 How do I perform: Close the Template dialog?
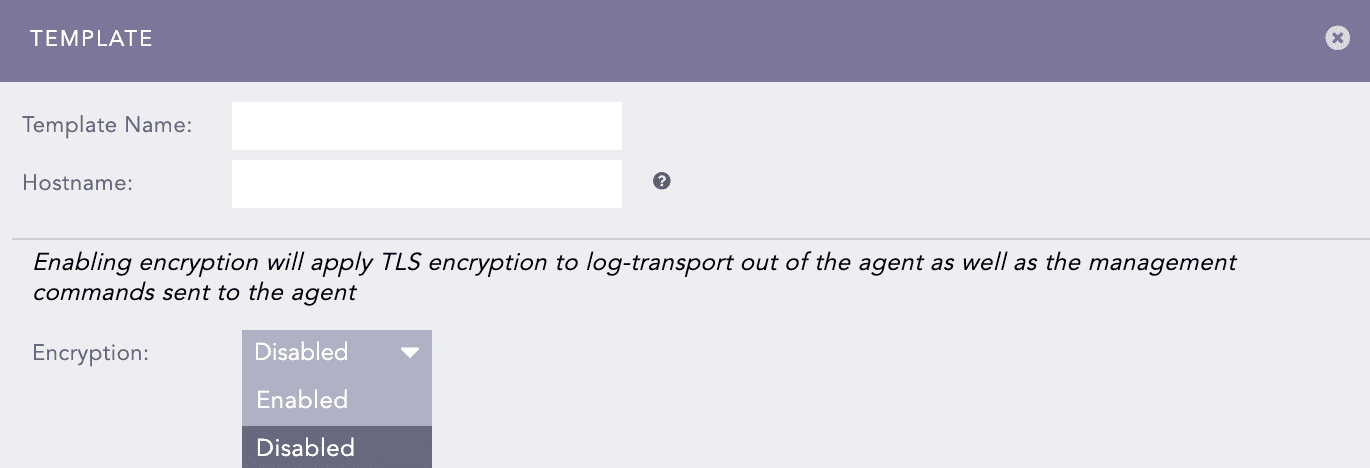[1337, 38]
